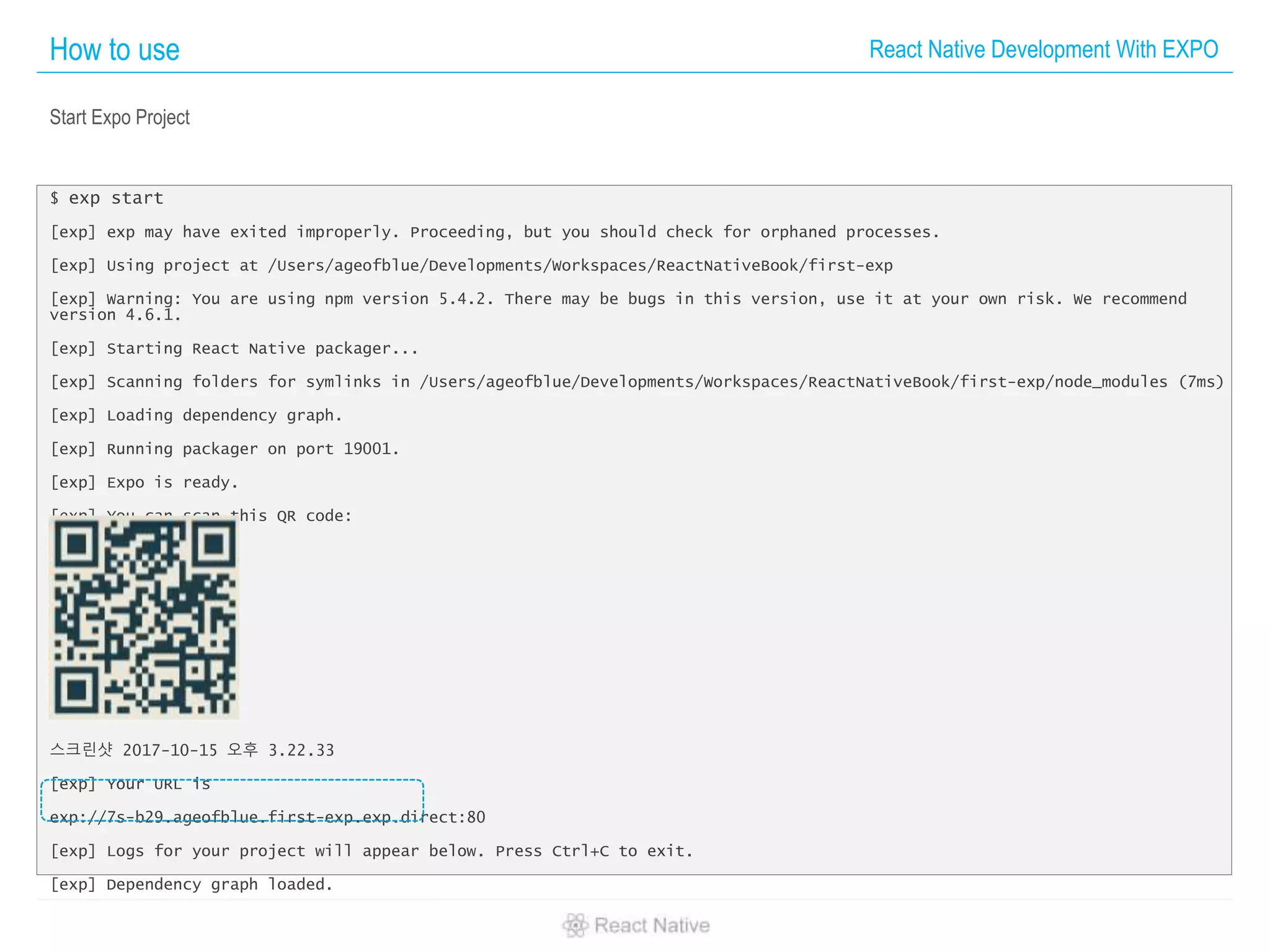This screenshot has height=952, width=1270.
Task: Click the 'Expo is ready.' line
Action: coord(144,483)
